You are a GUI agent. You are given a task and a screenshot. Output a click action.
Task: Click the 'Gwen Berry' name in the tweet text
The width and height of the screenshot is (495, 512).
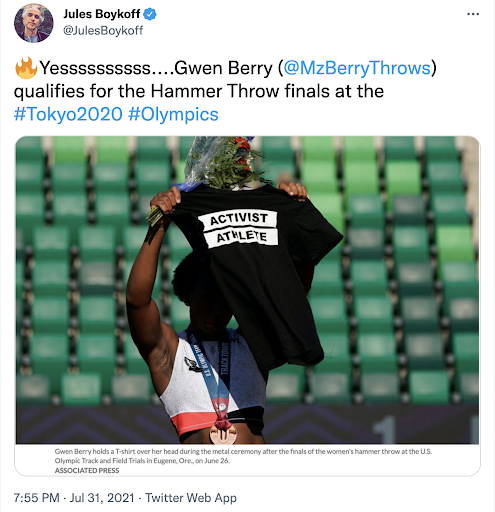(223, 68)
